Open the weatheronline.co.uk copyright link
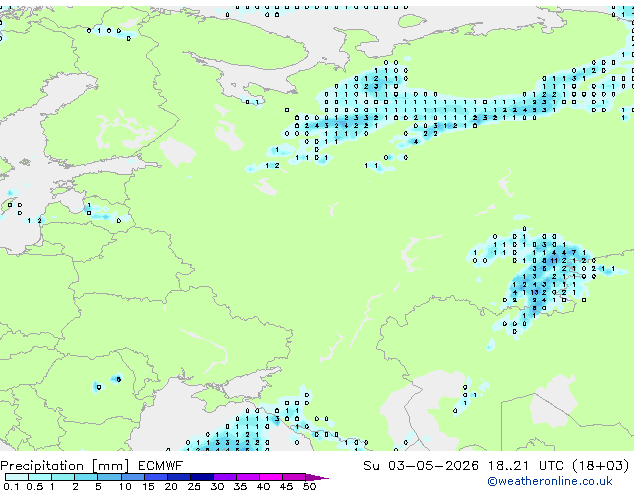The width and height of the screenshot is (634, 490). pyautogui.click(x=550, y=481)
